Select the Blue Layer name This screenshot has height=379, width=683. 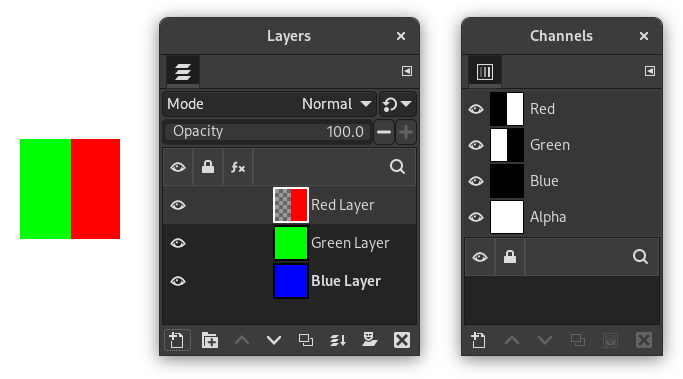(x=346, y=281)
